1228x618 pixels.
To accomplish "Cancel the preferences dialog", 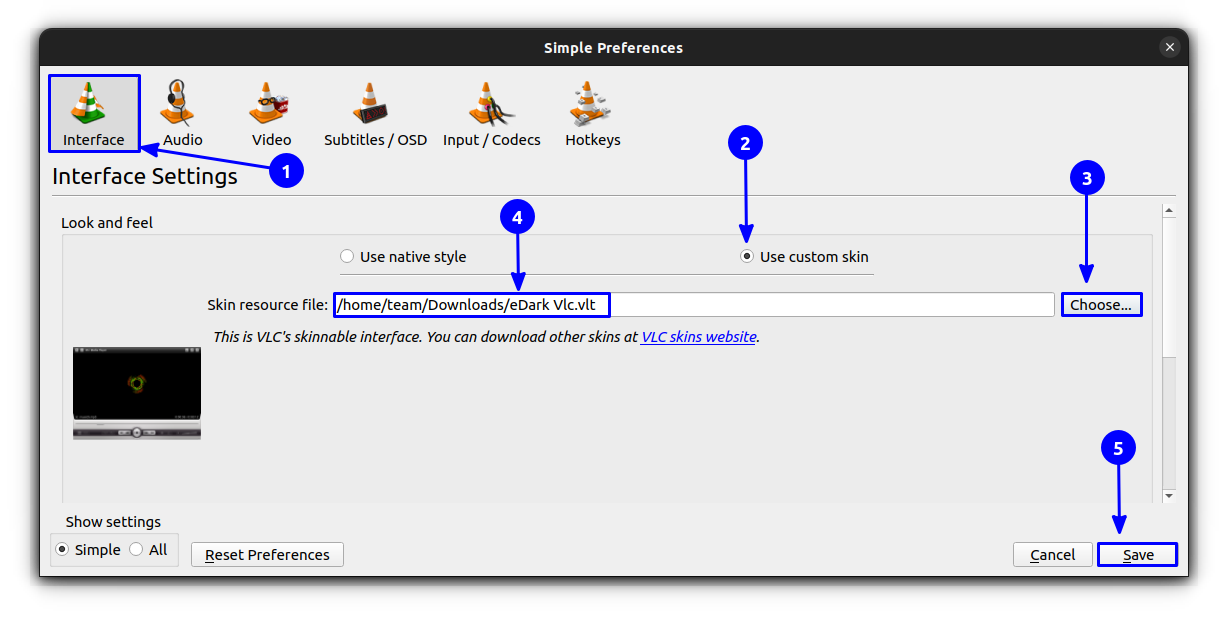I will (x=1052, y=555).
